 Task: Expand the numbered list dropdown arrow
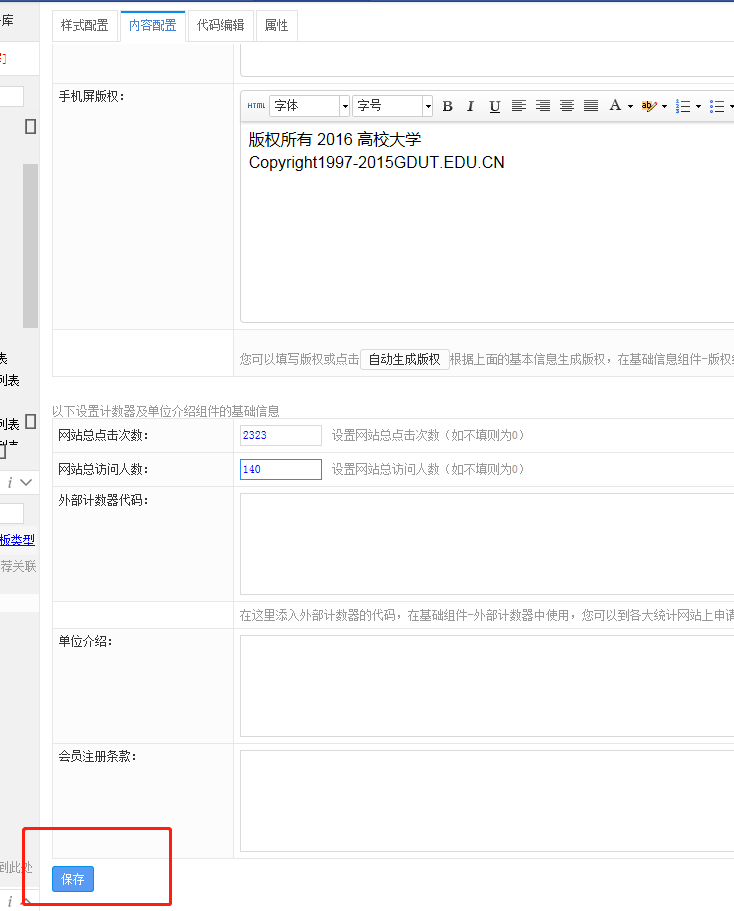[x=698, y=106]
